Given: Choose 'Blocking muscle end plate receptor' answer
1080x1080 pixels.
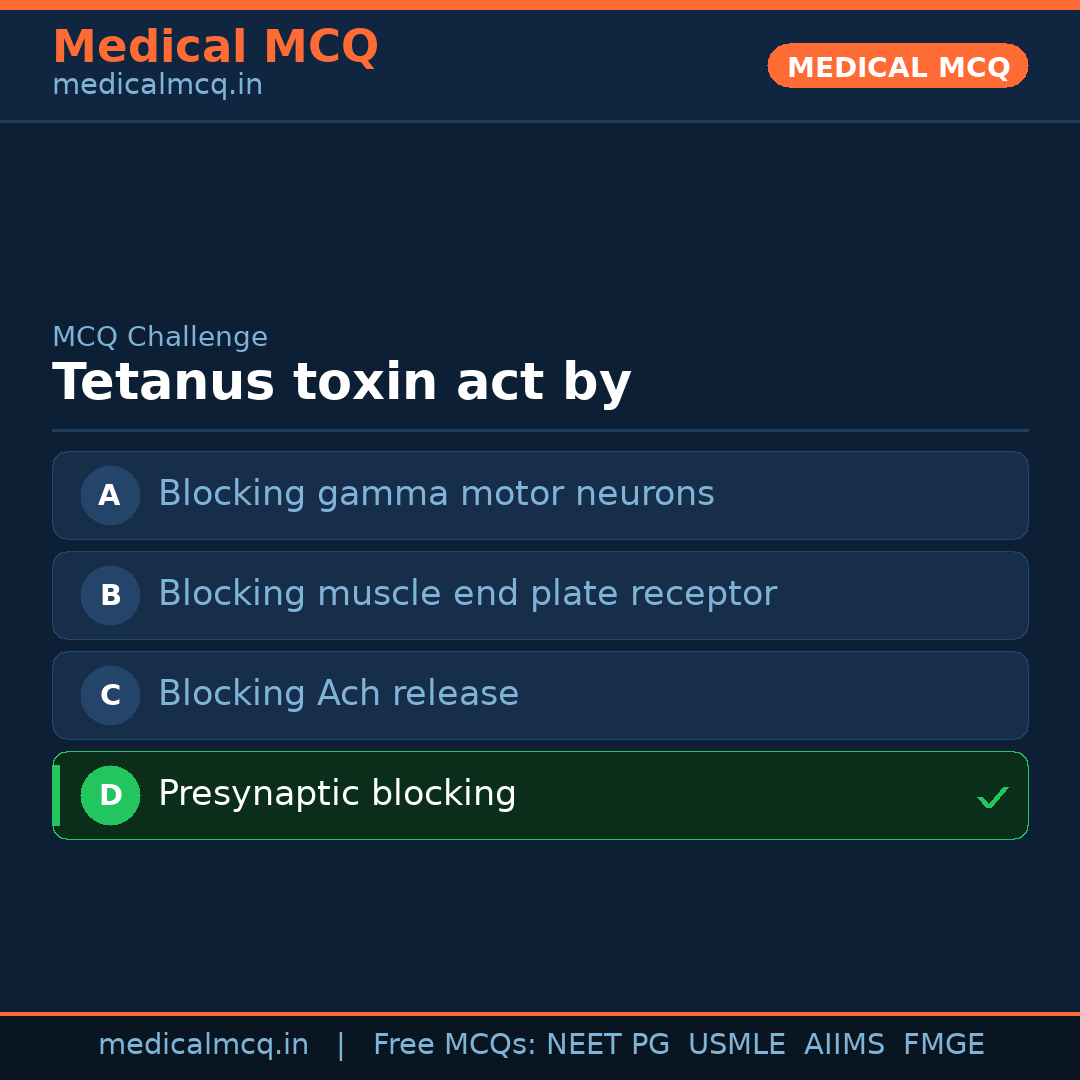Looking at the screenshot, I should (x=467, y=594).
